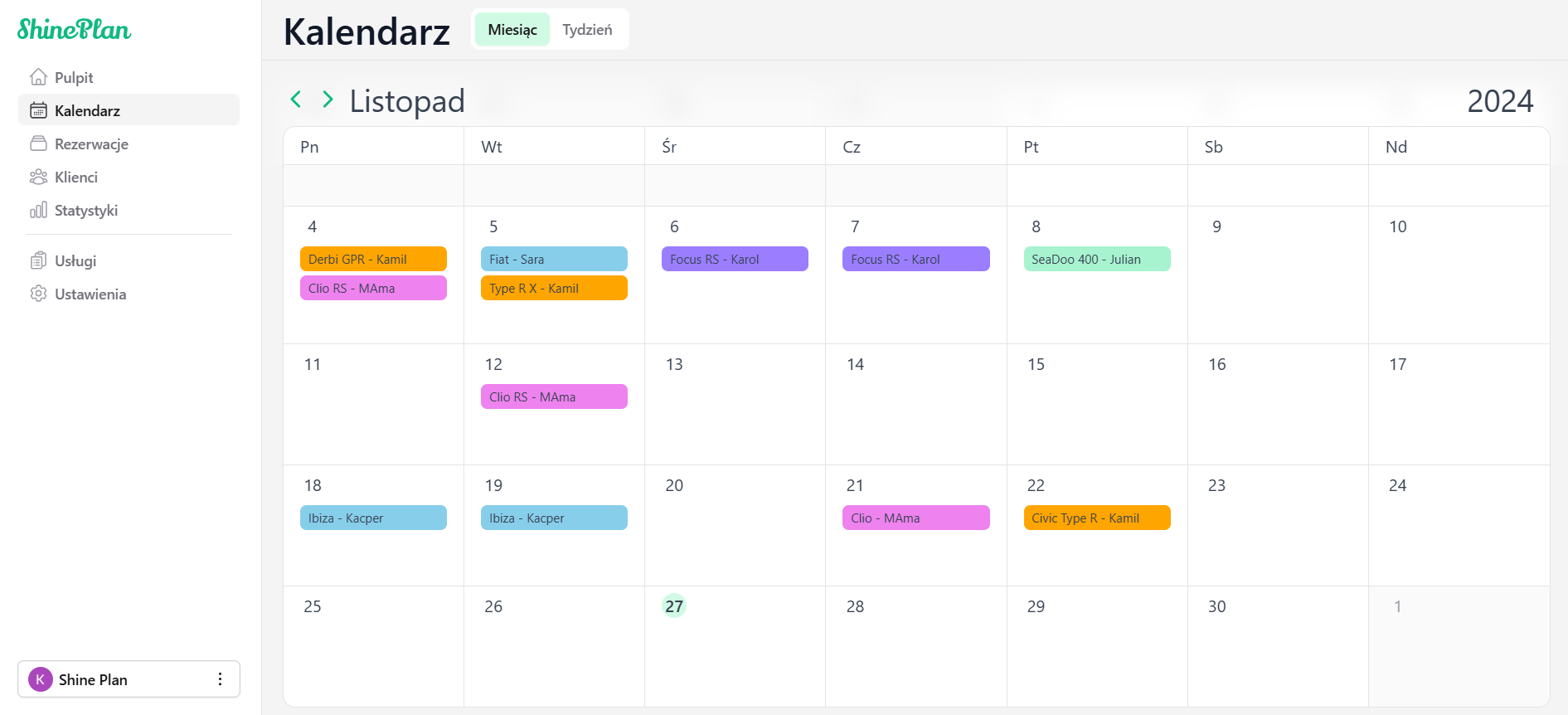Go to next month with right chevron
This screenshot has width=1568, height=715.
(328, 100)
